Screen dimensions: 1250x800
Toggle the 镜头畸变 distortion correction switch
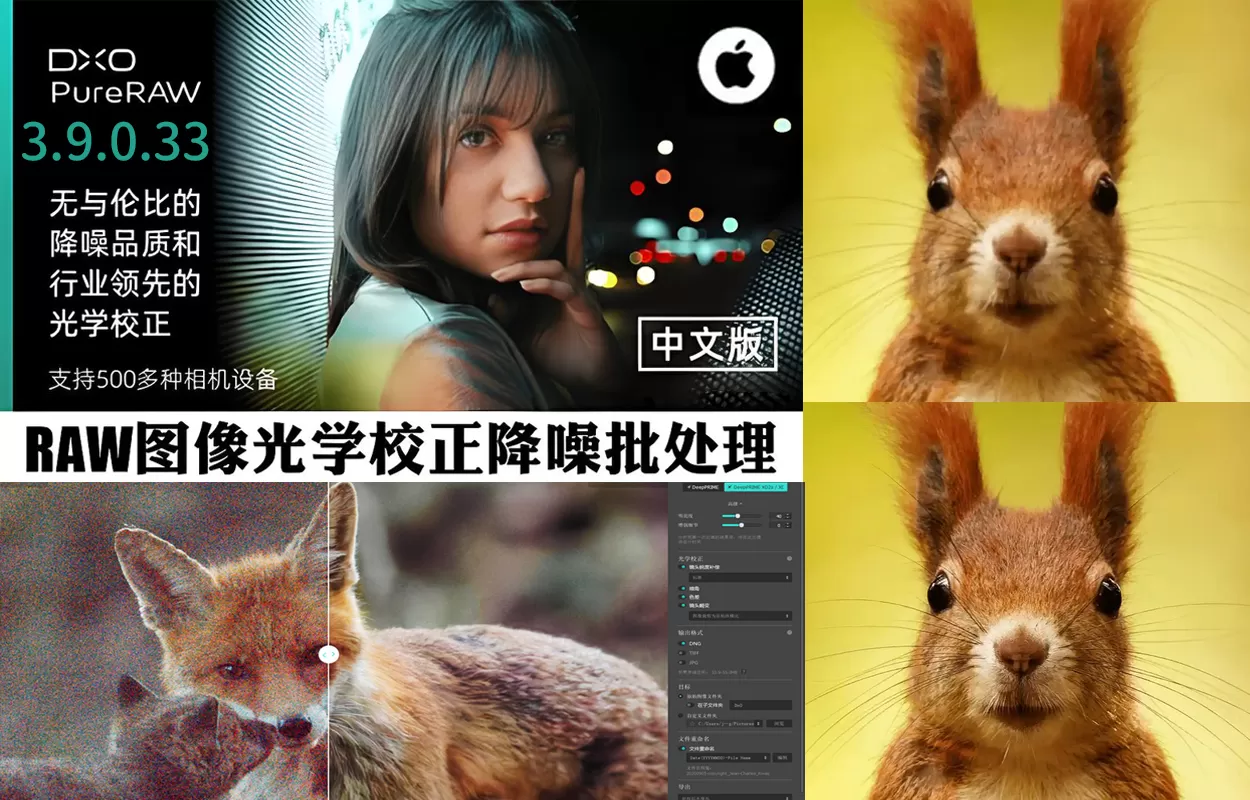682,606
